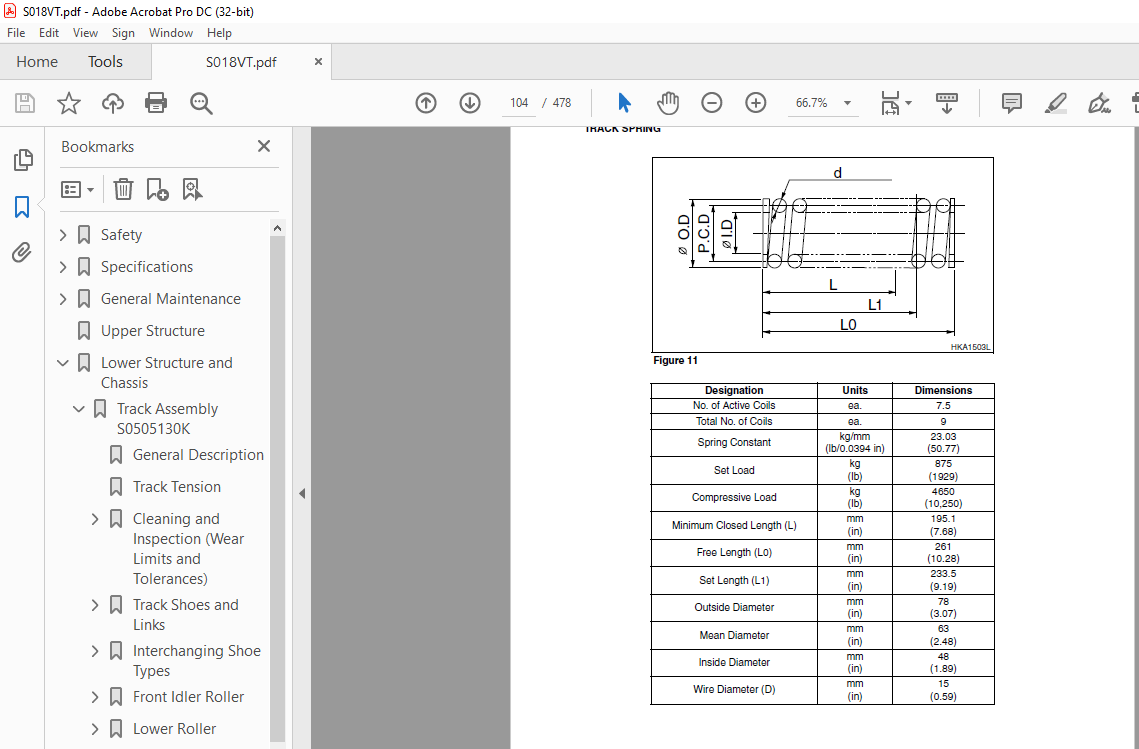The width and height of the screenshot is (1139, 749).
Task: Close the Bookmarks panel
Action: (264, 147)
